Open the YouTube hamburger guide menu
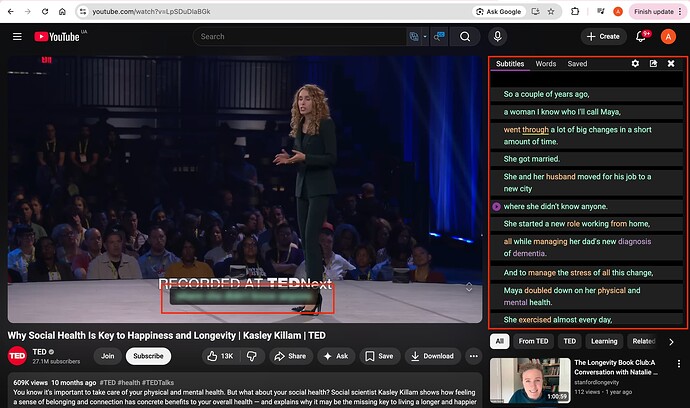The image size is (690, 408). [x=17, y=37]
